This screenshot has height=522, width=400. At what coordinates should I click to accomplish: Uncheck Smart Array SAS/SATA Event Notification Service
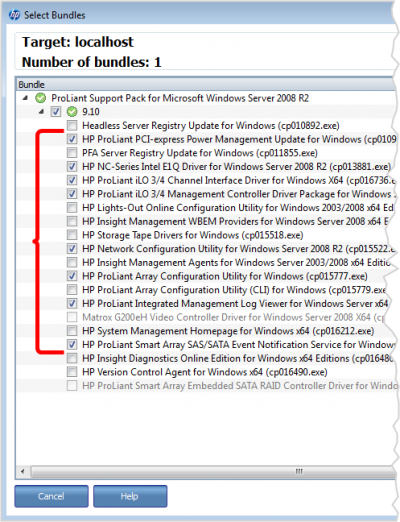pyautogui.click(x=72, y=344)
